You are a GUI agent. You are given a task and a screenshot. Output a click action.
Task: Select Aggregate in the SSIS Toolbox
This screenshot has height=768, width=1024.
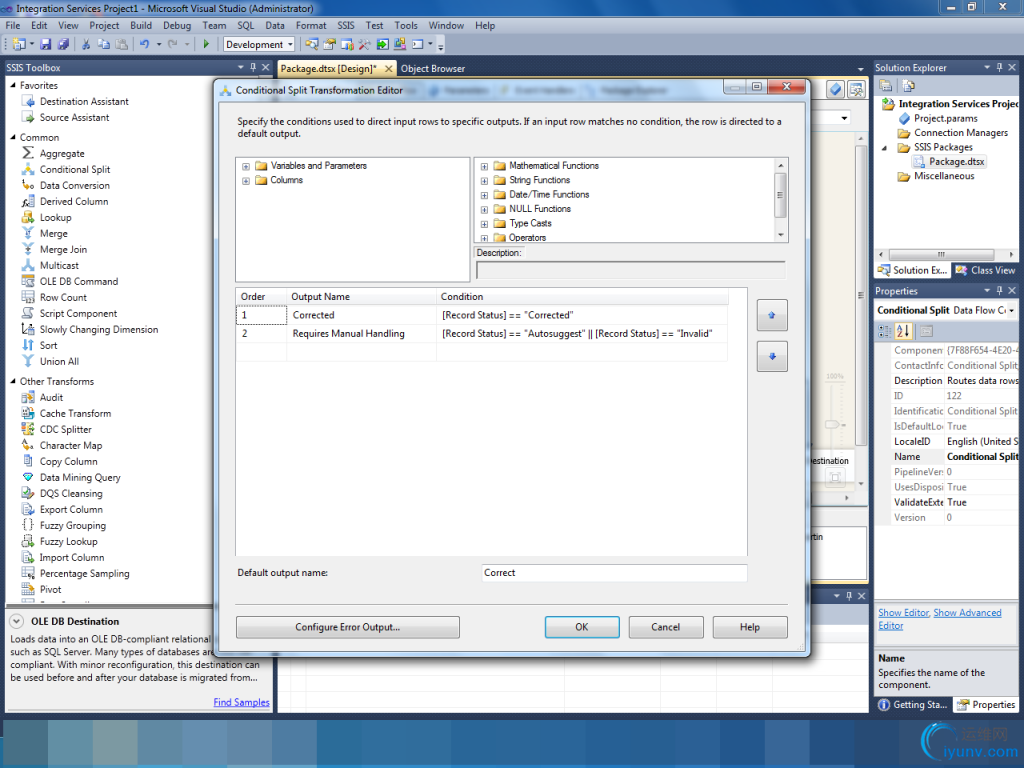pos(62,153)
